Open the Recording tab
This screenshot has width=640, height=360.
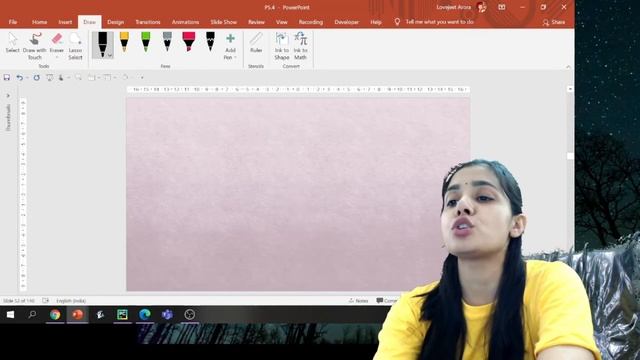pyautogui.click(x=311, y=22)
